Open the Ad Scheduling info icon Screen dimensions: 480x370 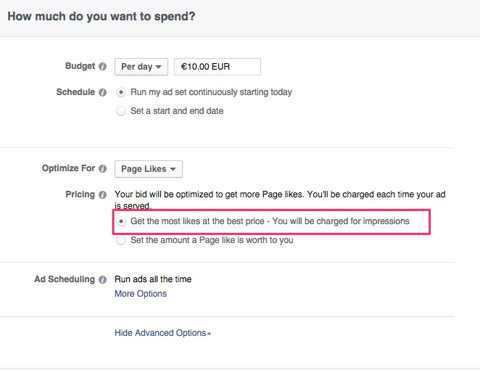pyautogui.click(x=103, y=279)
